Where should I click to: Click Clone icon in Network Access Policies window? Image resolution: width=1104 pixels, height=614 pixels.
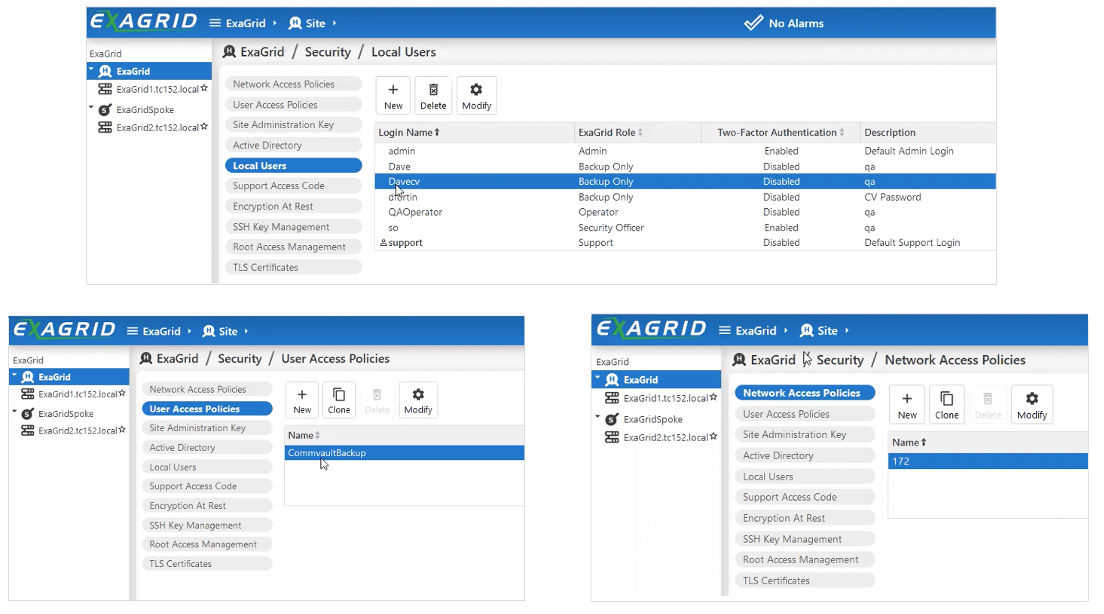946,405
